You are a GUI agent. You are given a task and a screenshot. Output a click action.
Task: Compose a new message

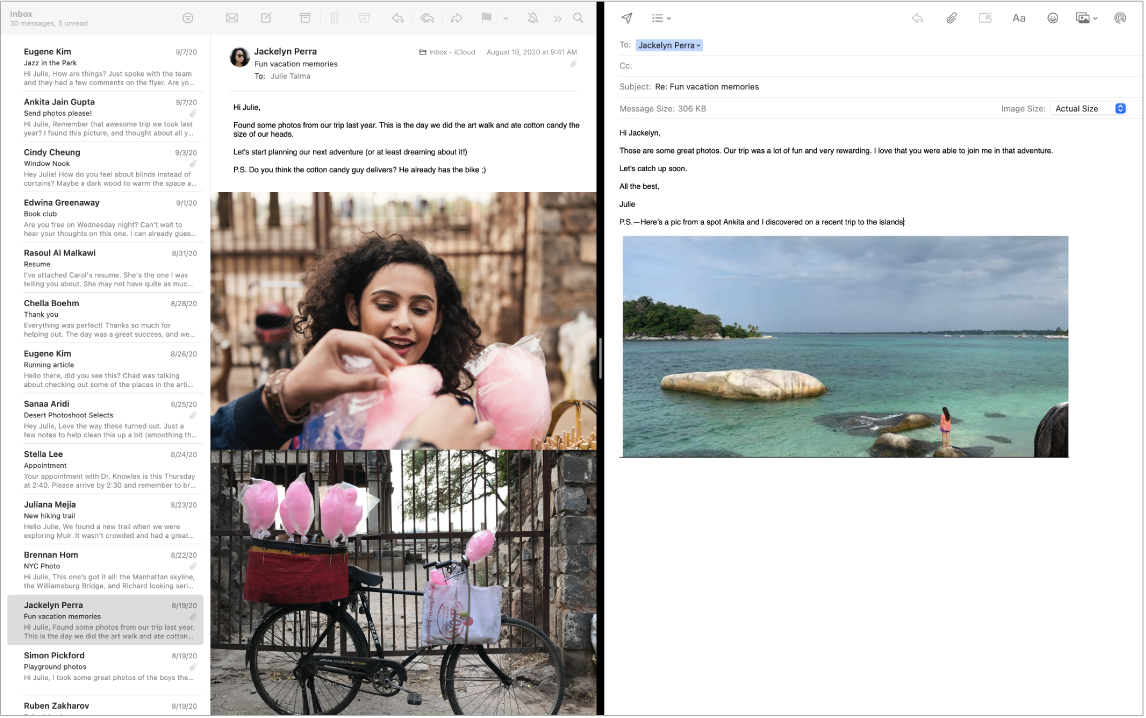click(x=266, y=17)
